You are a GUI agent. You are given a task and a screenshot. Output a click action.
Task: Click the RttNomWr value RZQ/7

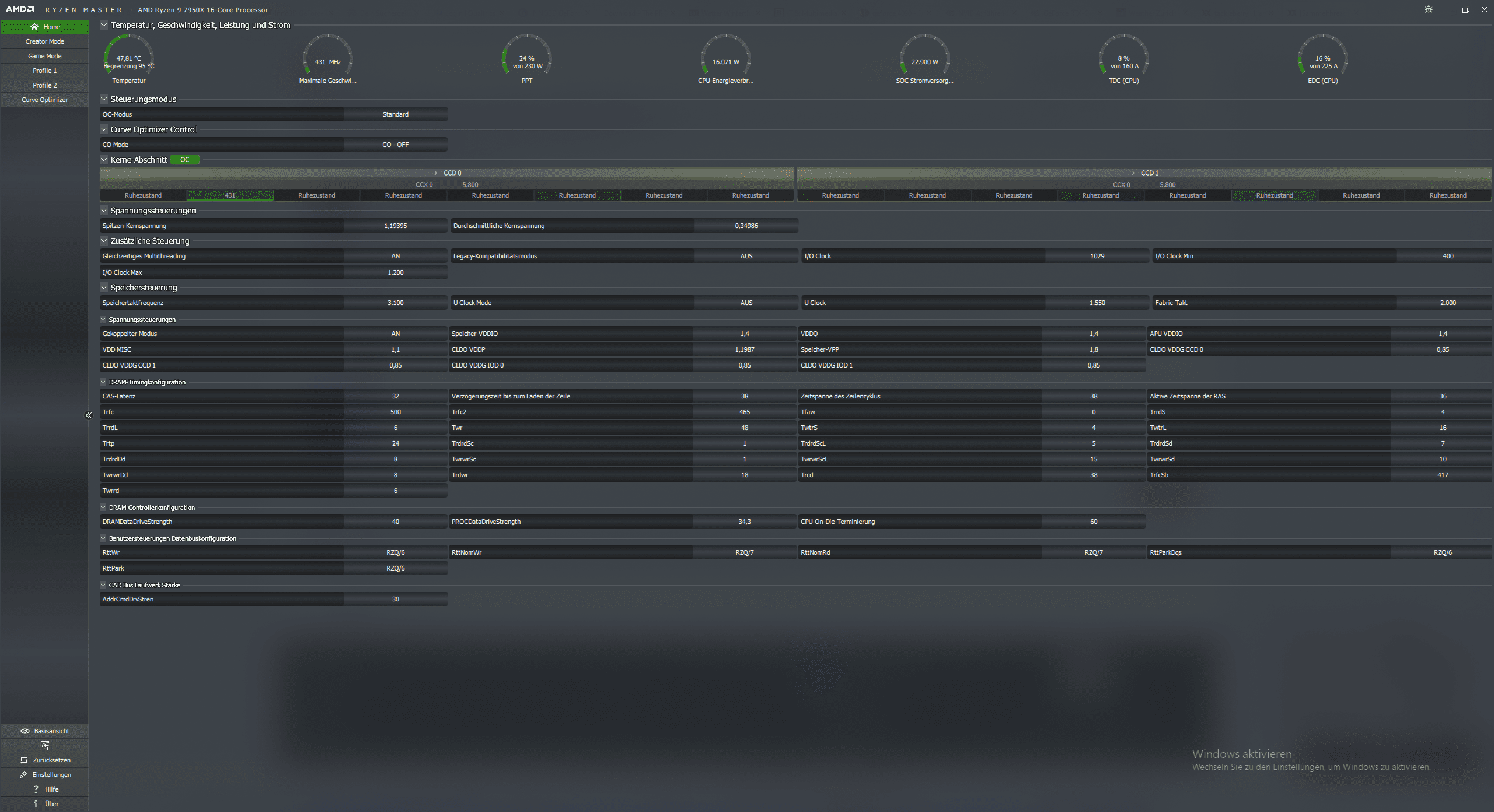pos(745,552)
